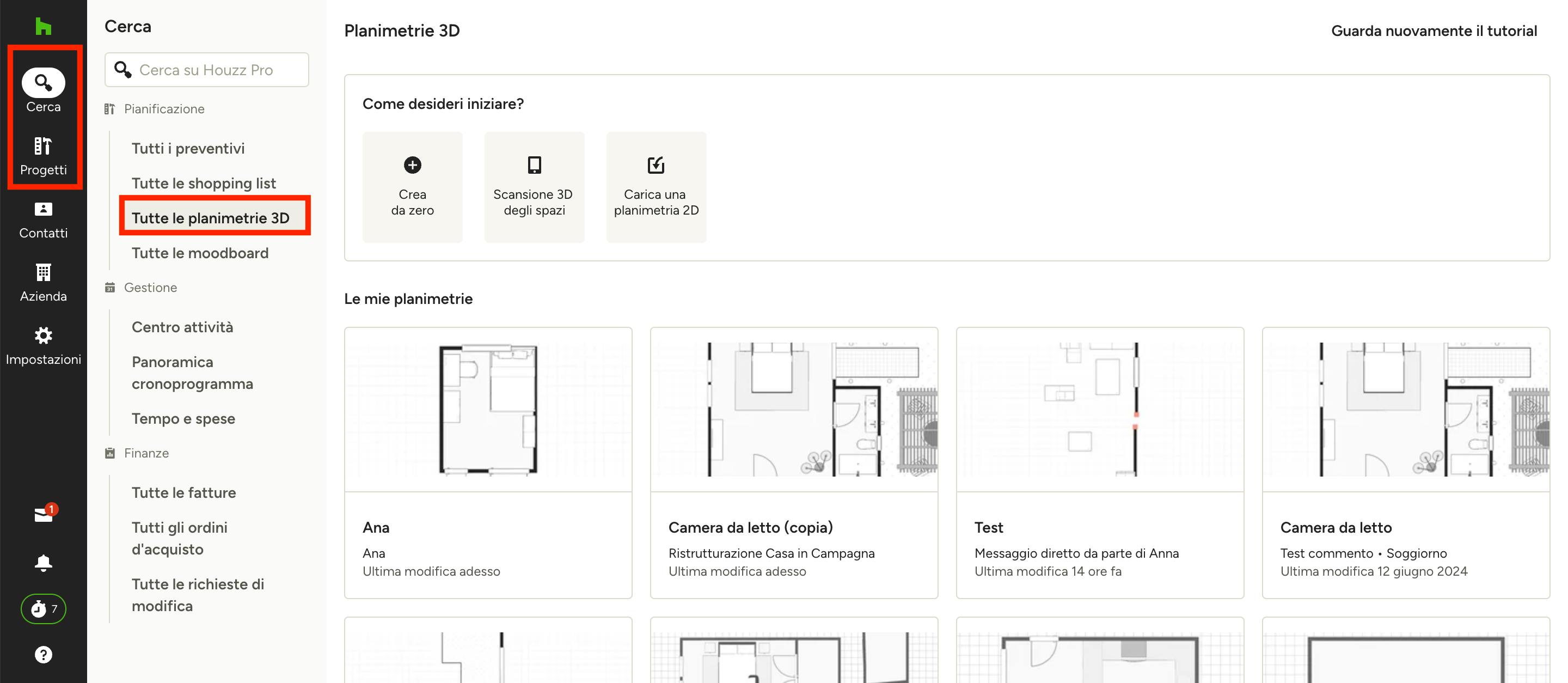The width and height of the screenshot is (1568, 683).
Task: Click the Finanze section icon
Action: coord(109,453)
